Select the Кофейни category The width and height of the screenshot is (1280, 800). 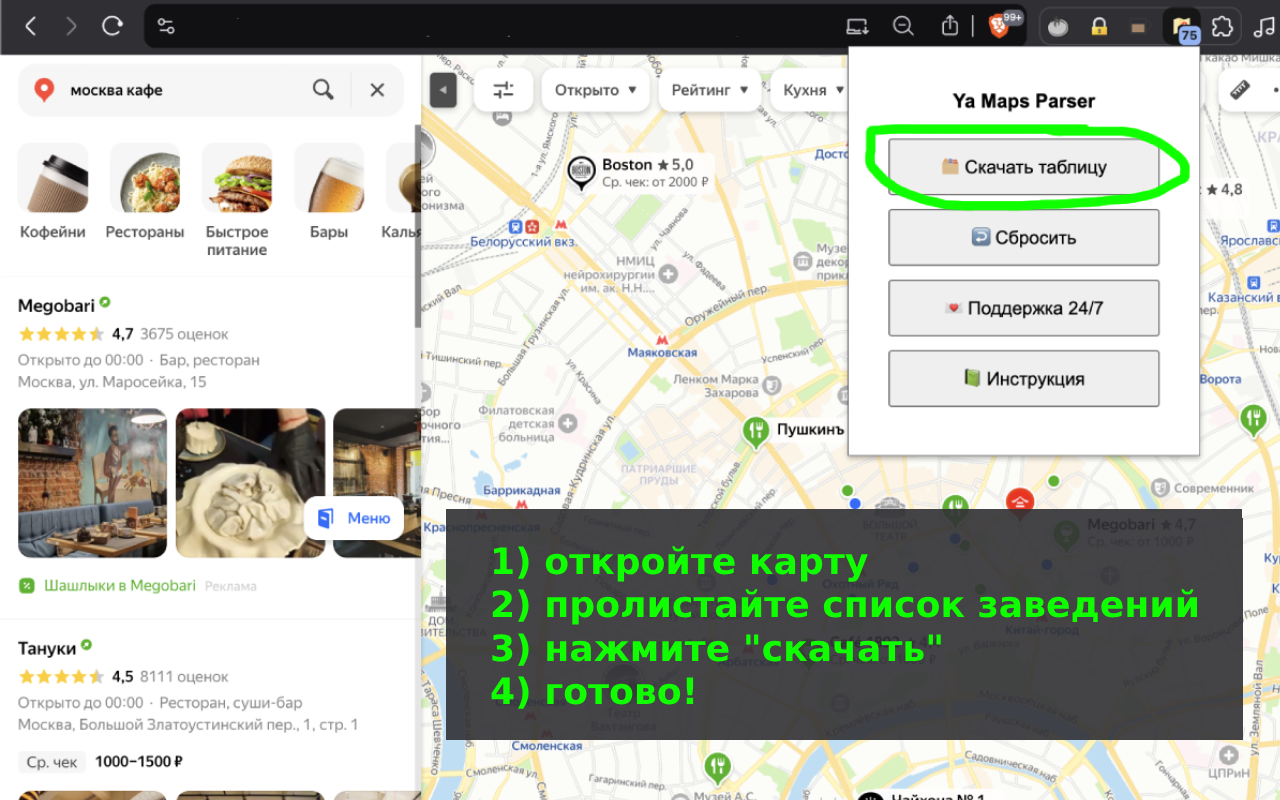[x=53, y=191]
